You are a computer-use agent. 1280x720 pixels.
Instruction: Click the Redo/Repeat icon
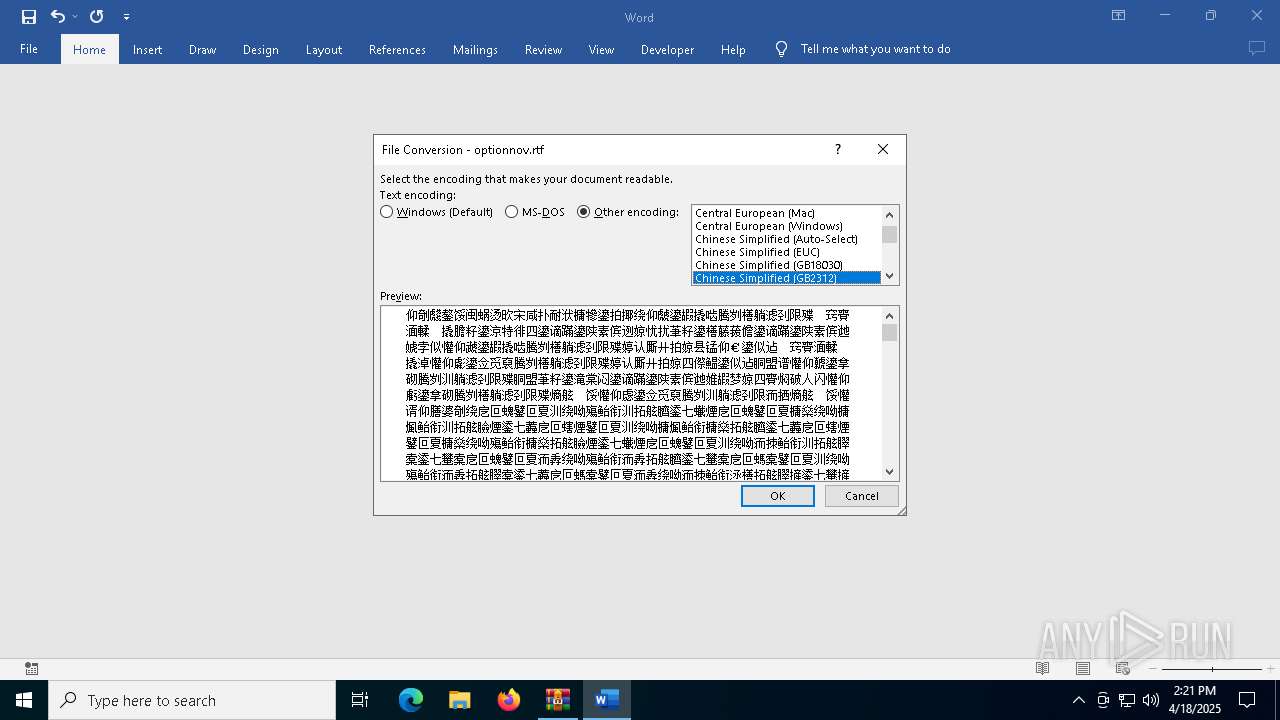(96, 16)
